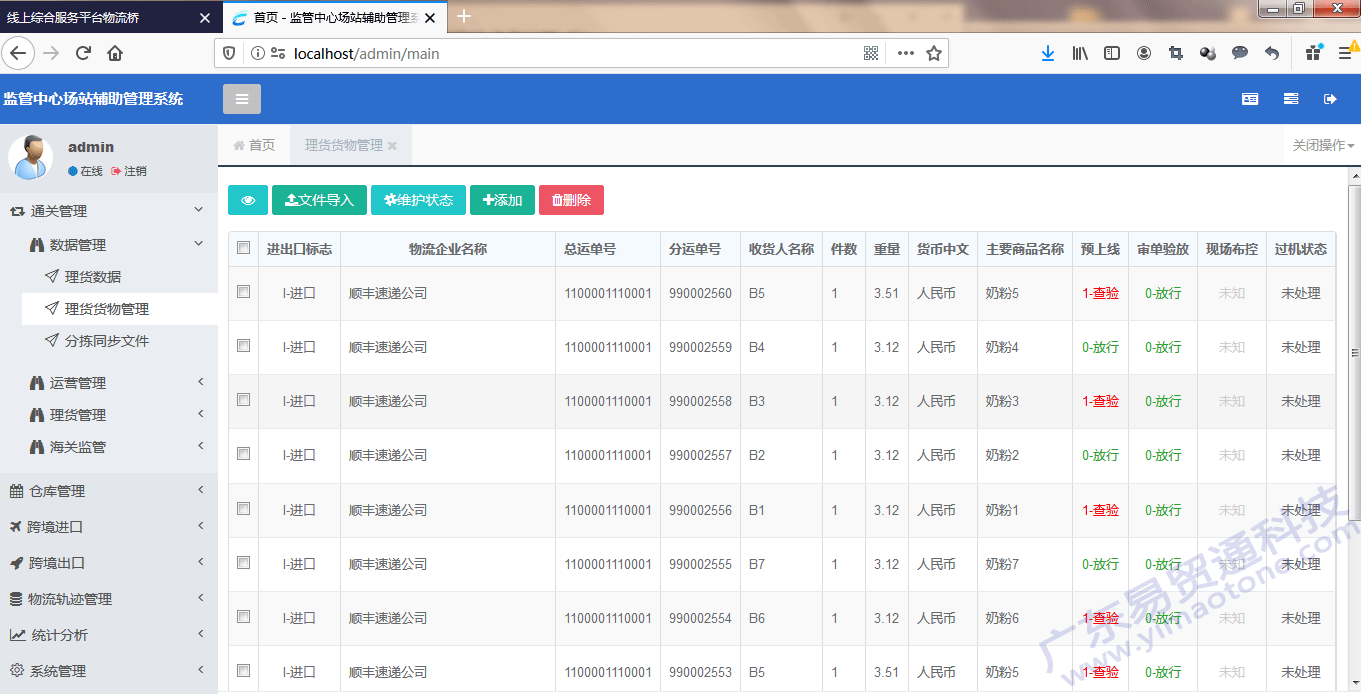Click the browser forward arrow
The width and height of the screenshot is (1361, 694).
(x=51, y=53)
